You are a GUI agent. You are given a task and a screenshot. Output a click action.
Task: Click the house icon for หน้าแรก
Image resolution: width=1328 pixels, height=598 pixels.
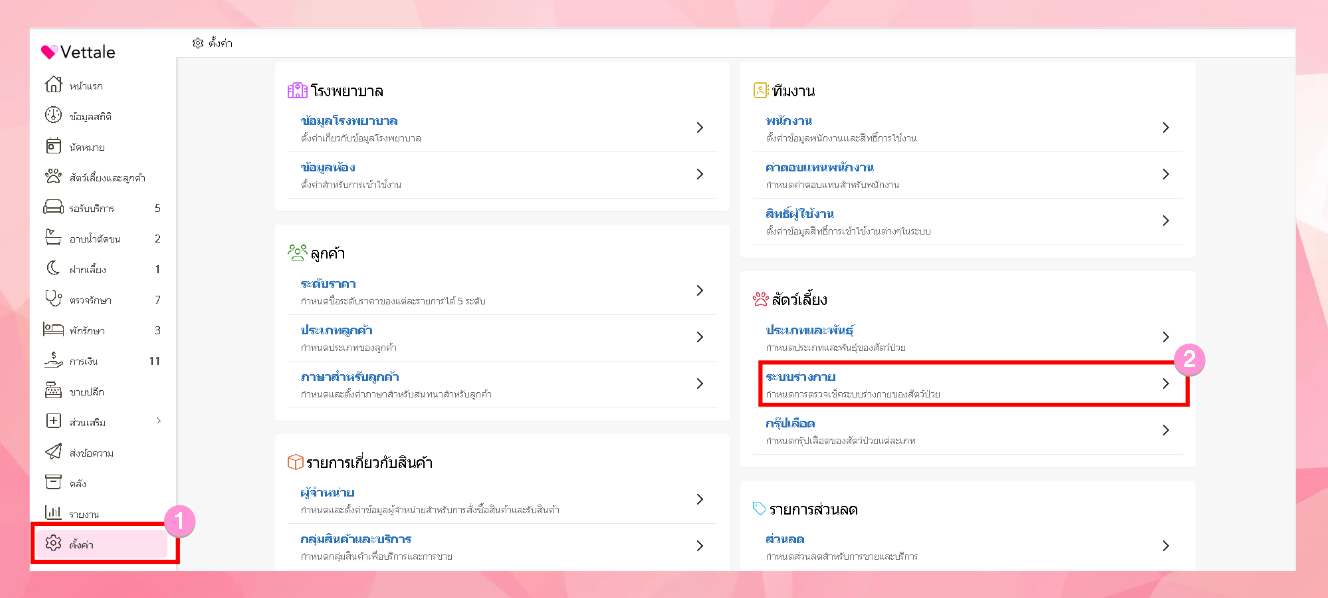(x=54, y=85)
